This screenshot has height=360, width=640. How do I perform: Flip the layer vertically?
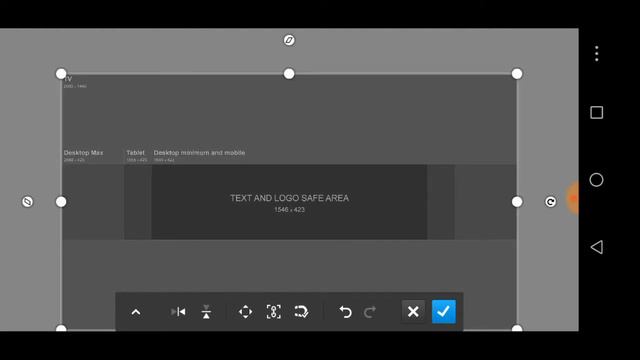tap(206, 312)
